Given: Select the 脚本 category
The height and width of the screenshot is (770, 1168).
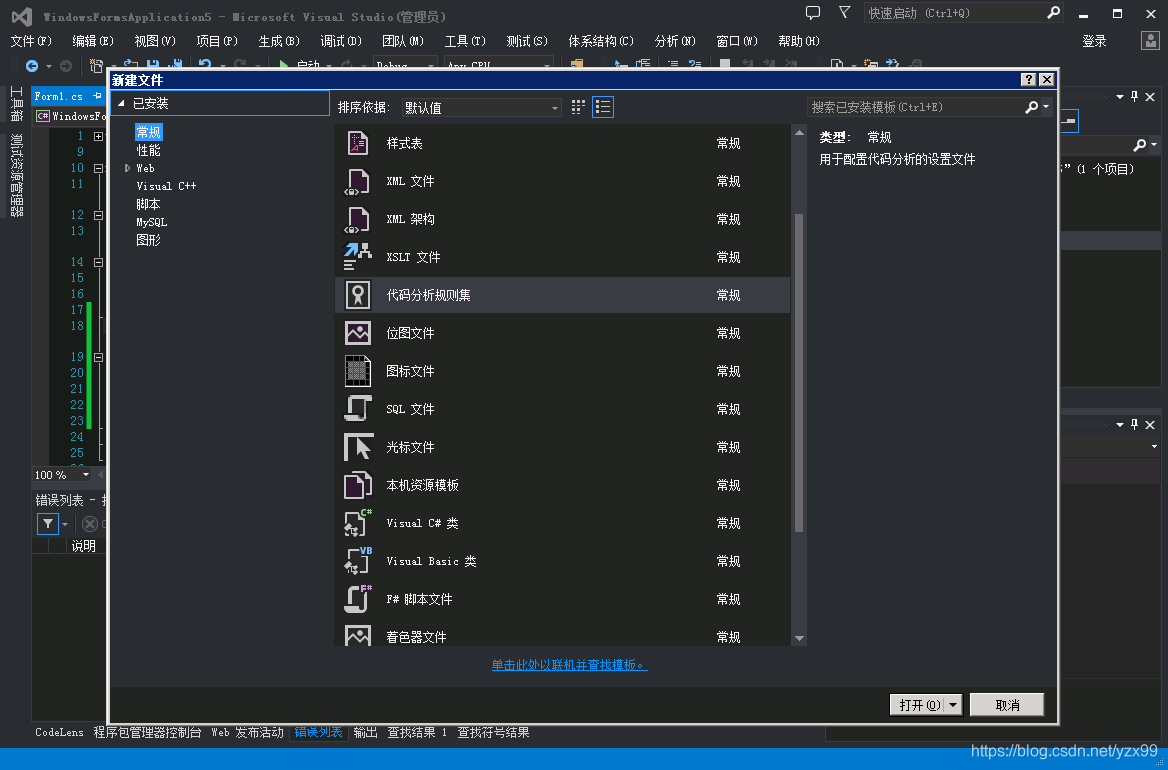Looking at the screenshot, I should [148, 204].
